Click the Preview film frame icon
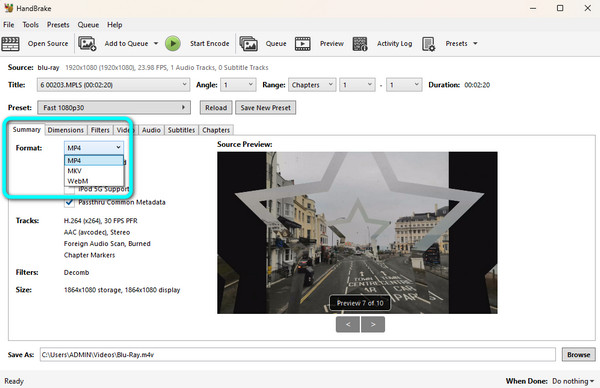The image size is (600, 388). (x=303, y=44)
